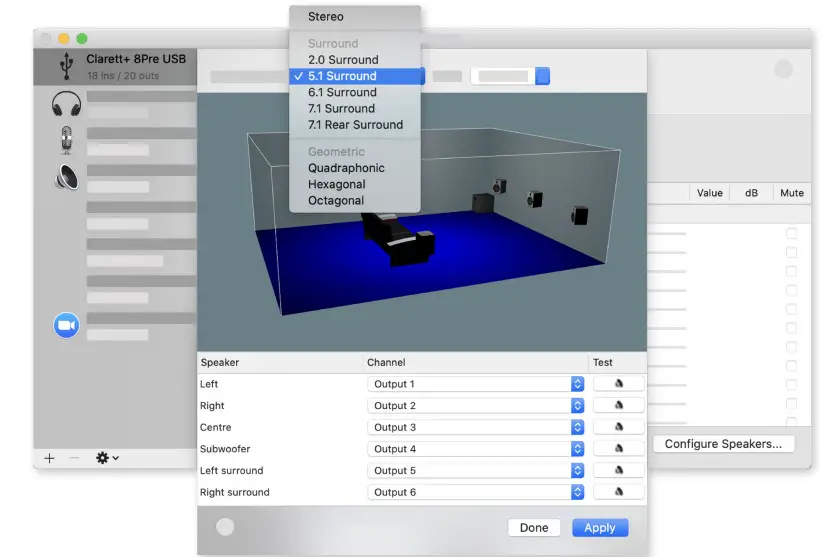Select checked 5.1 Surround menu item

tap(355, 76)
